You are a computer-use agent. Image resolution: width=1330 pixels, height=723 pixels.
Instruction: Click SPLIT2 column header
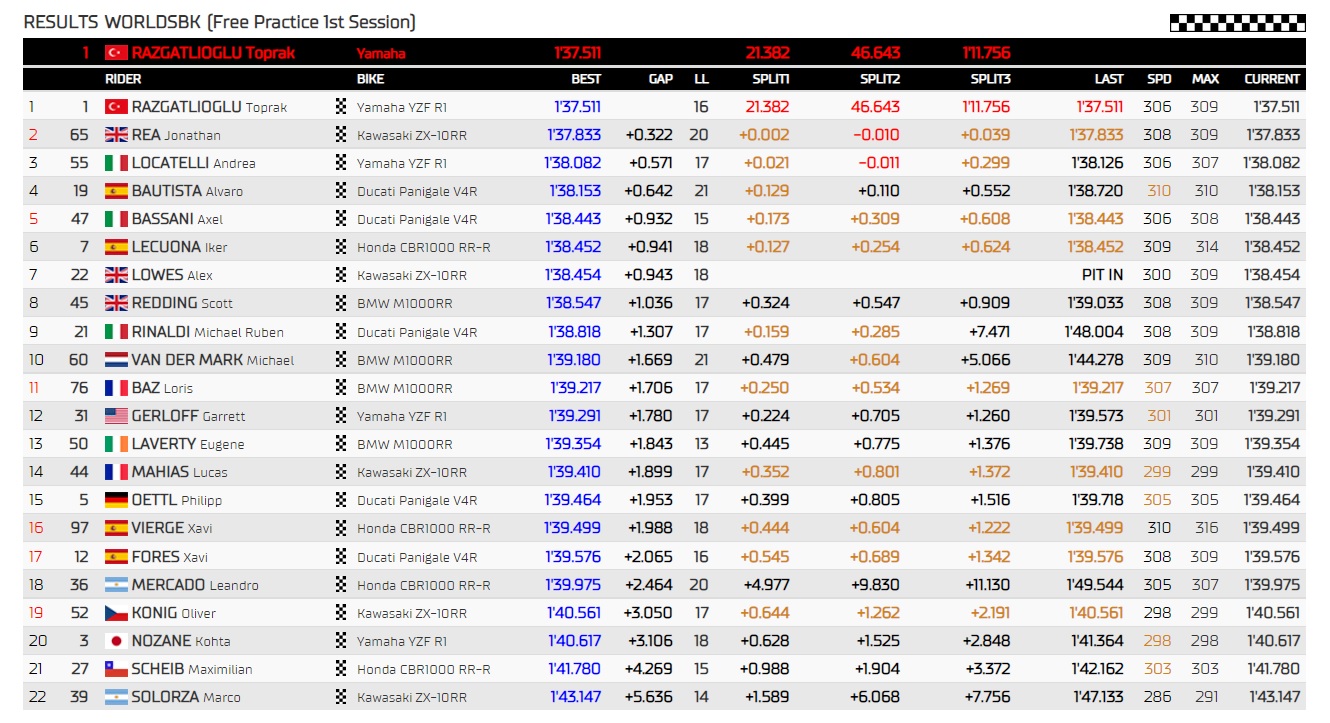pos(880,78)
